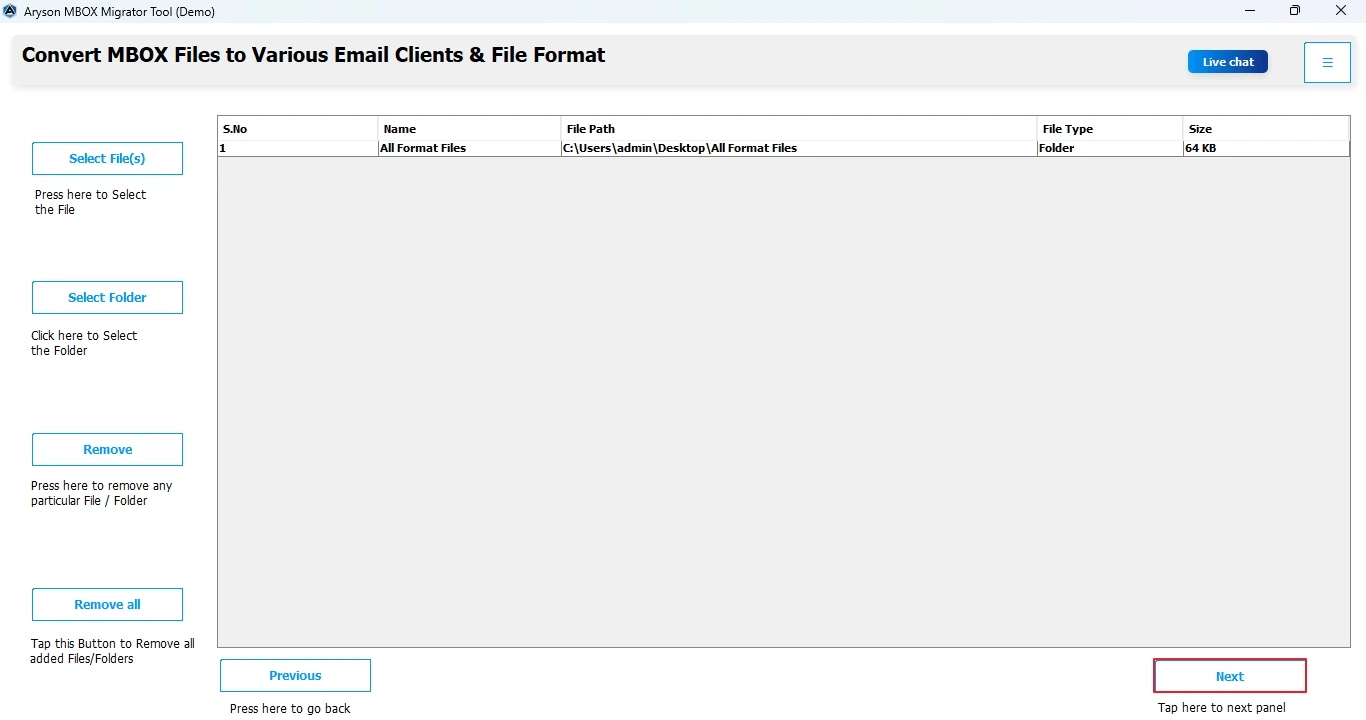Click the Aryson app logo in title bar
This screenshot has height=720, width=1366.
click(x=11, y=12)
